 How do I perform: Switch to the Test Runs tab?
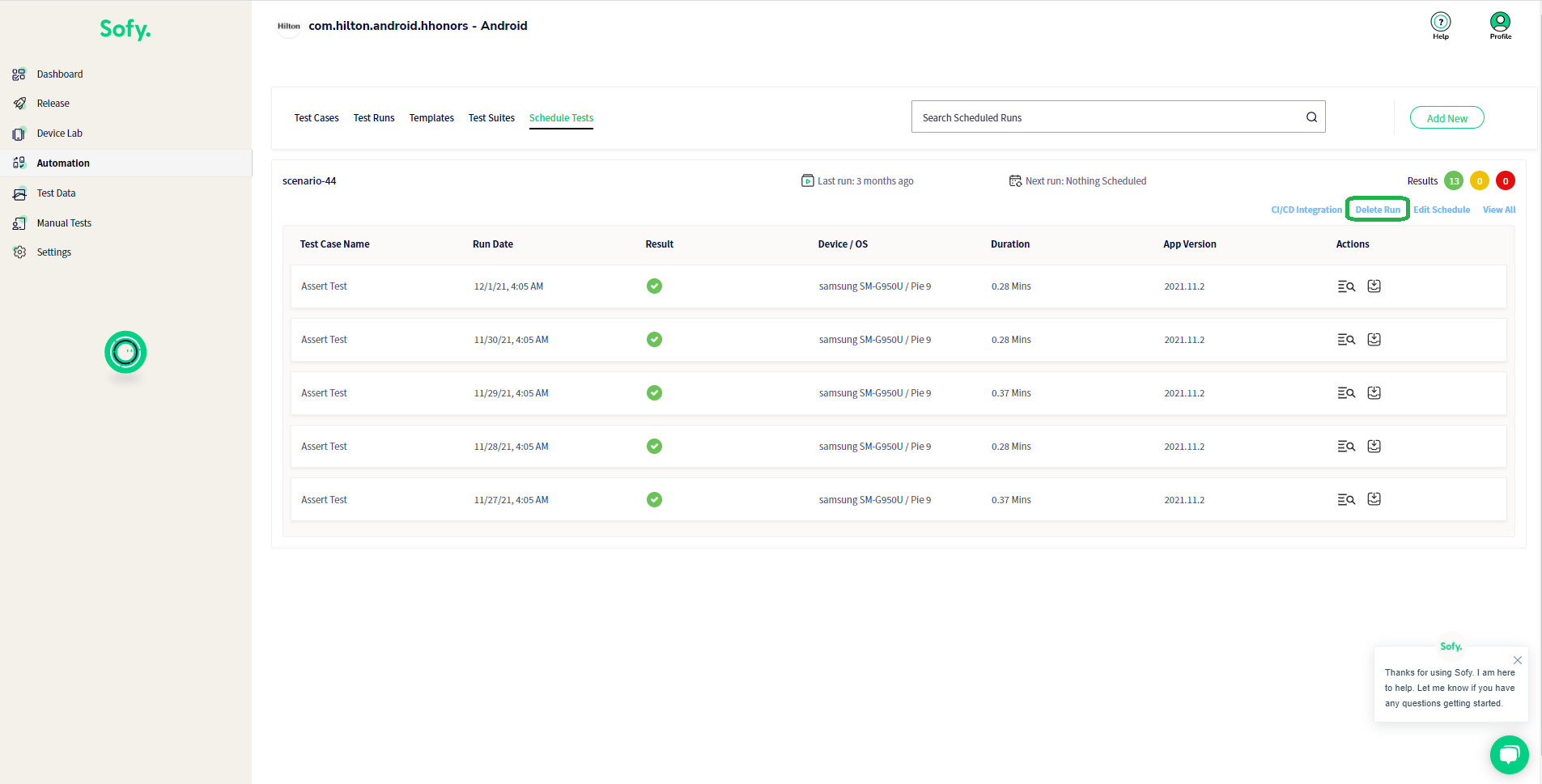click(x=374, y=118)
